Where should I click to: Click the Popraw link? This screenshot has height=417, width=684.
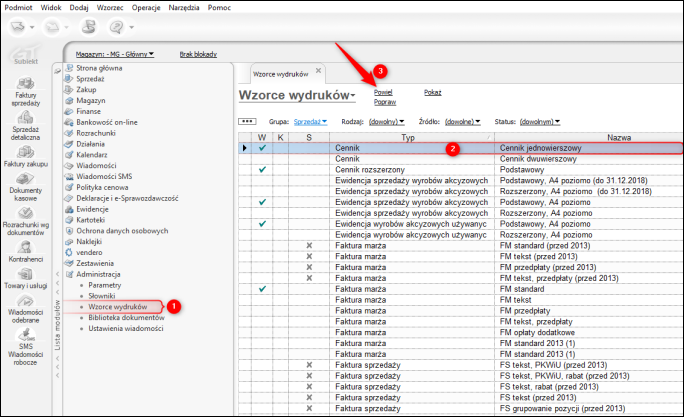pos(385,102)
